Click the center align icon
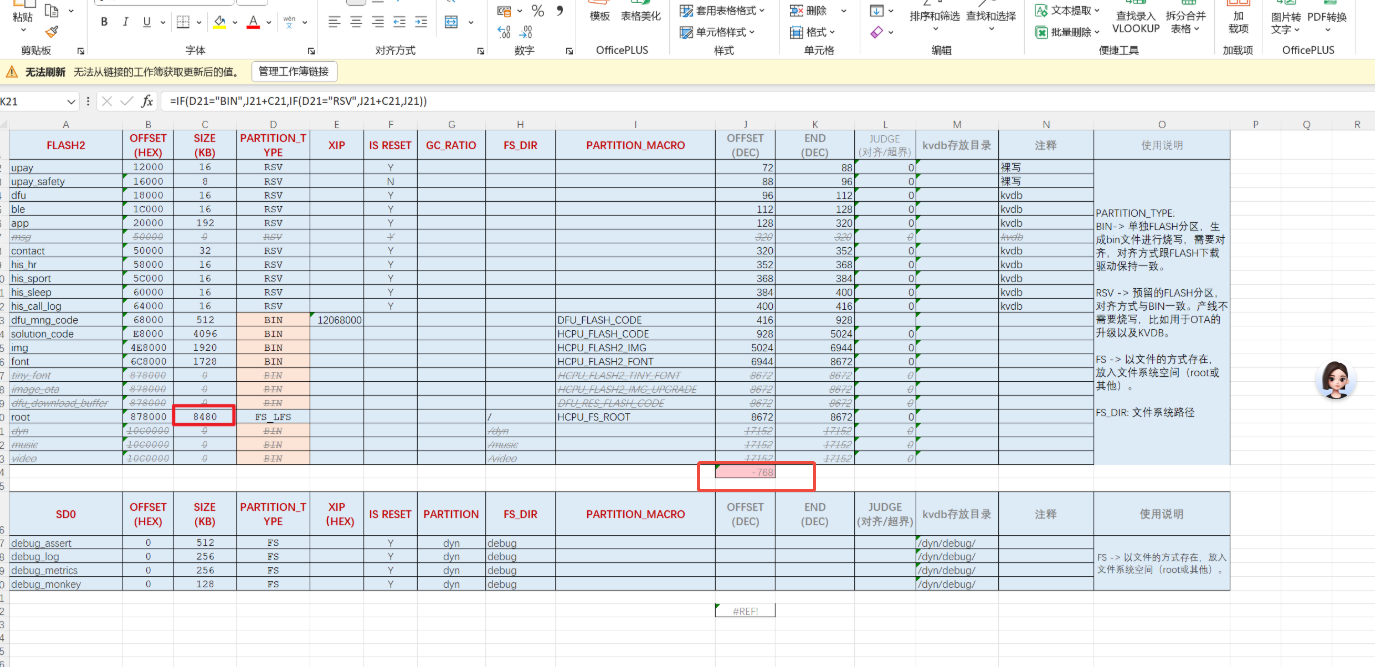Viewport: 1375px width, 667px height. (x=356, y=22)
